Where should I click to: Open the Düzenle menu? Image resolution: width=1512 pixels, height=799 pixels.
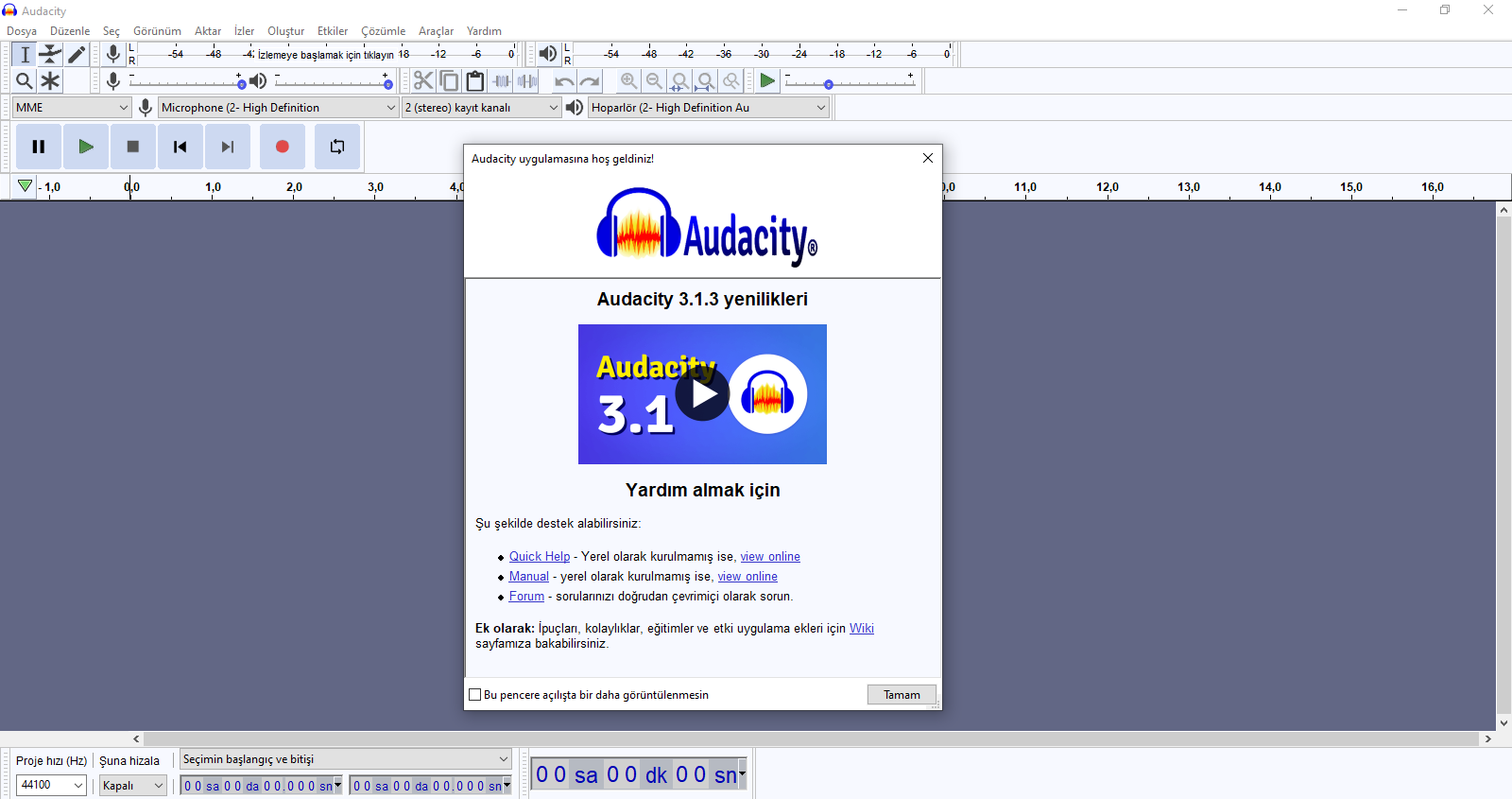coord(70,31)
